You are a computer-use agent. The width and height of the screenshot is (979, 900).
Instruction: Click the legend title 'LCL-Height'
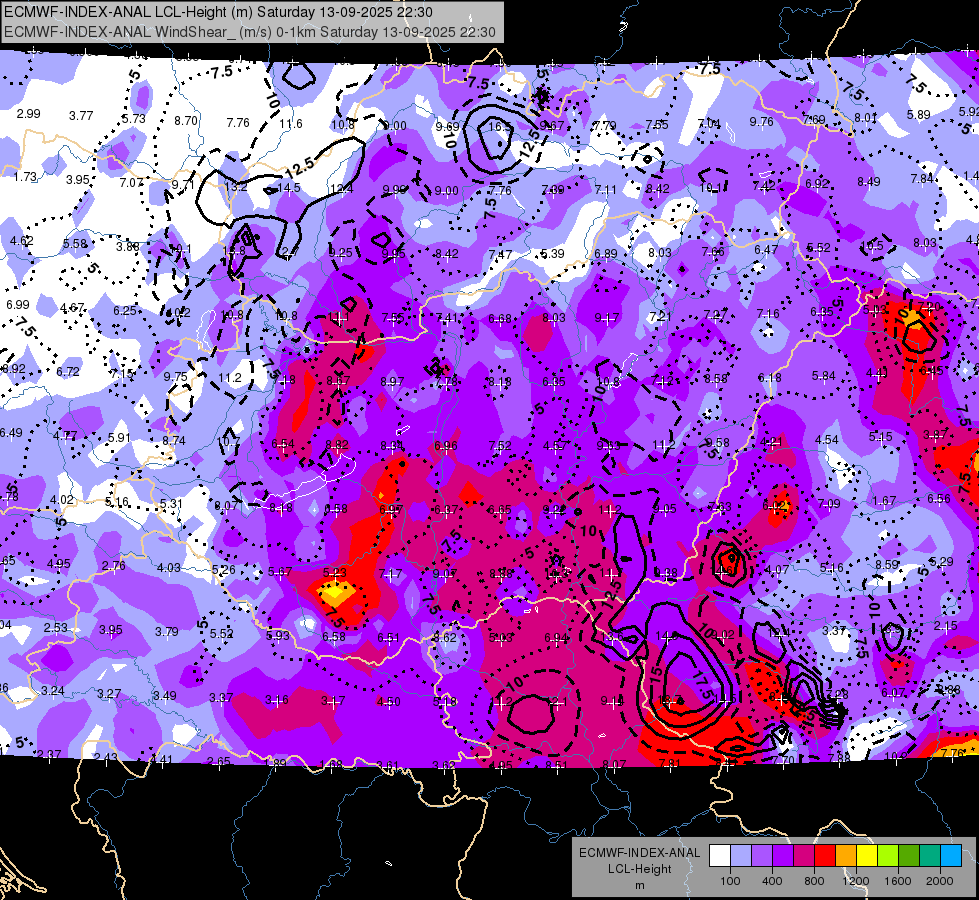pos(639,869)
